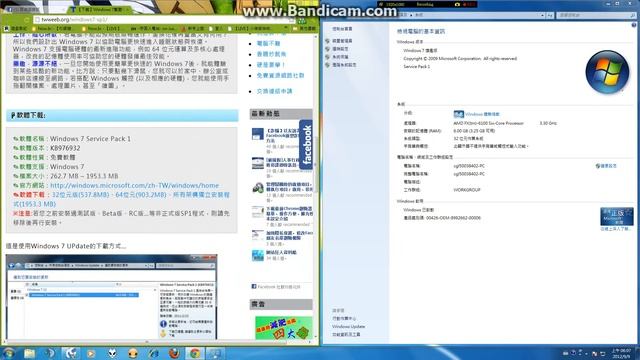
Task: Open the white alien-face taskbar icon
Action: coord(112,353)
